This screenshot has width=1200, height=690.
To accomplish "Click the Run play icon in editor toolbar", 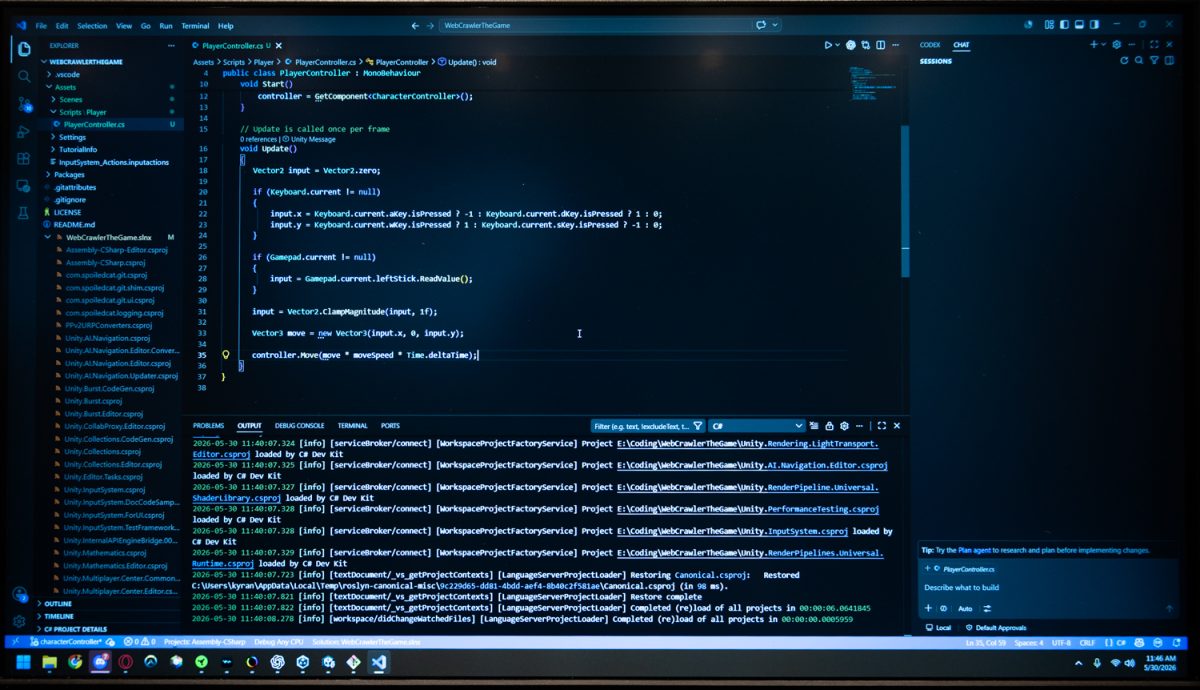I will (x=828, y=45).
